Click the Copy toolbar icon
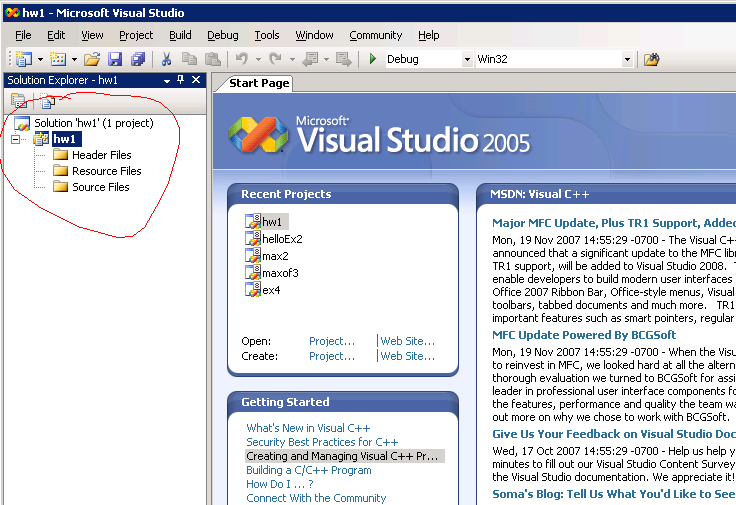 pyautogui.click(x=189, y=59)
